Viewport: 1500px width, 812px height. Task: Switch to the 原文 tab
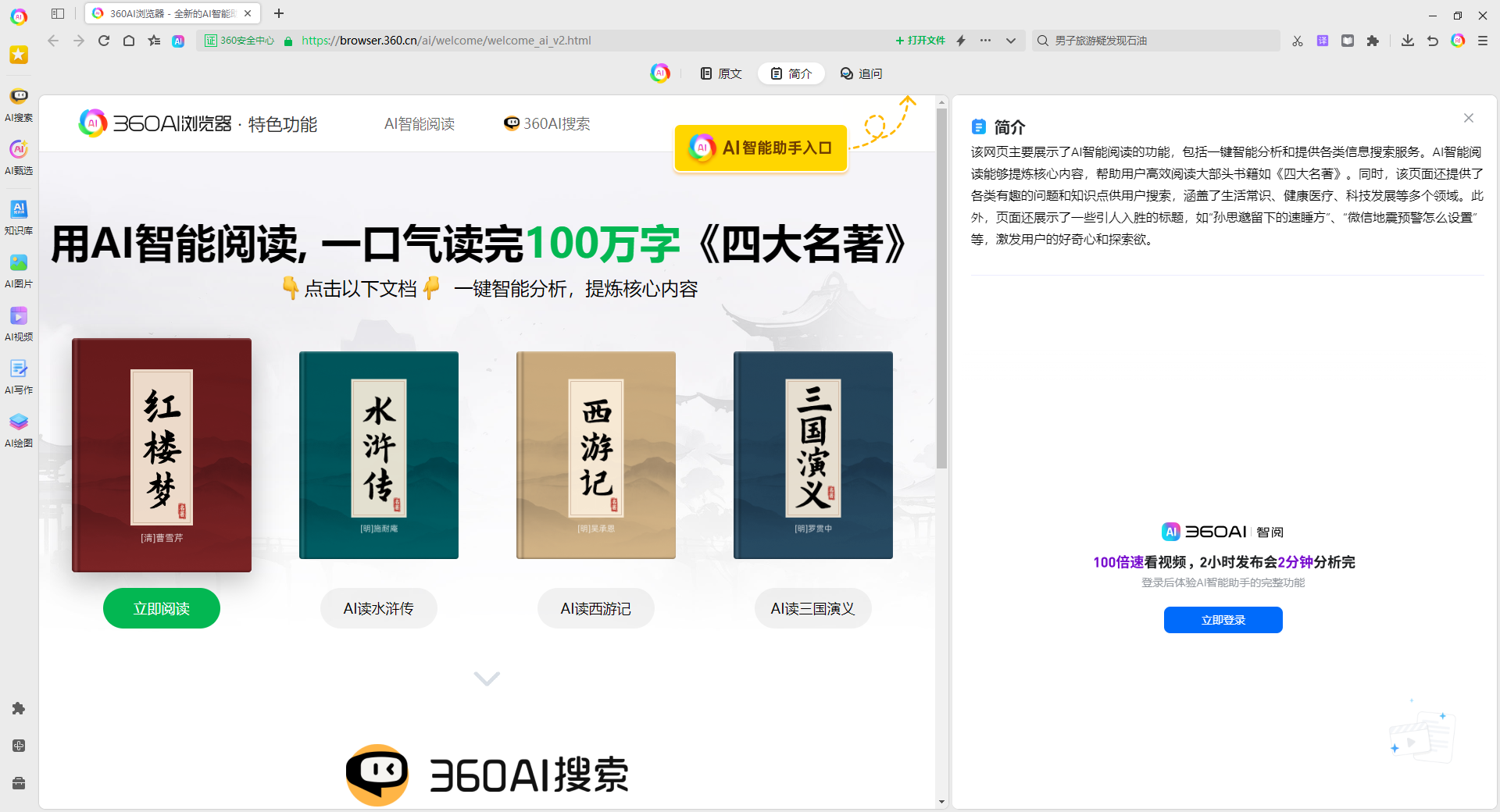[x=720, y=73]
